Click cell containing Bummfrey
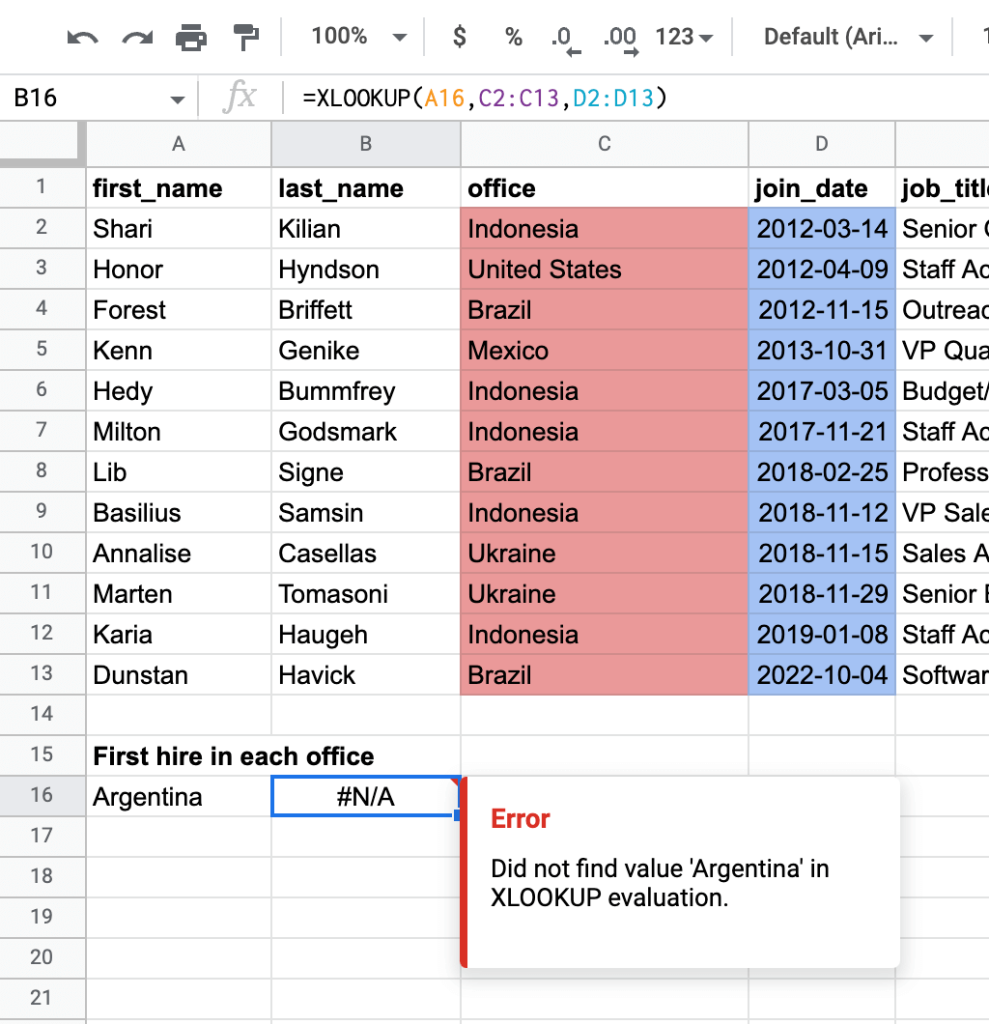Viewport: 989px width, 1024px height. [x=366, y=391]
